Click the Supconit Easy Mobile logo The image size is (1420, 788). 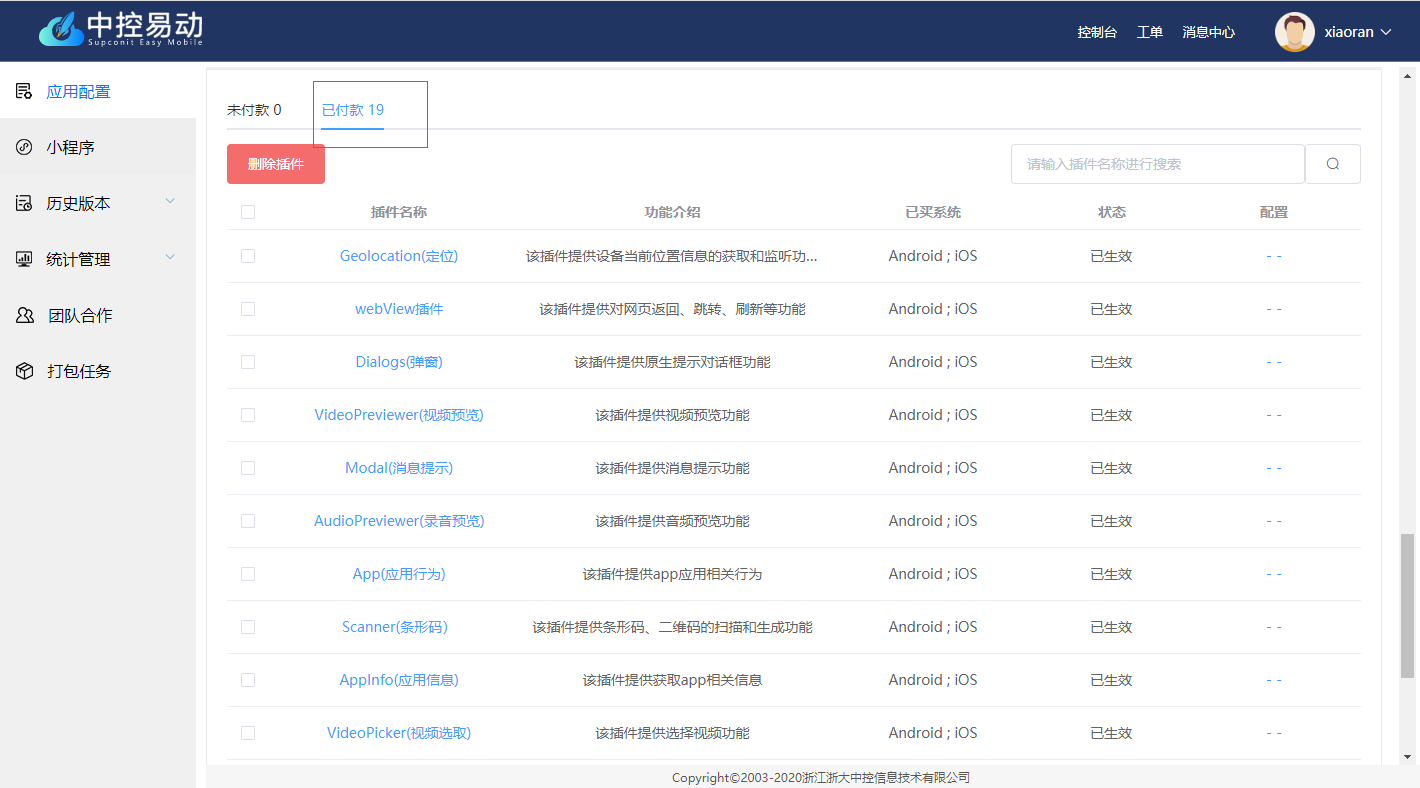coord(121,29)
